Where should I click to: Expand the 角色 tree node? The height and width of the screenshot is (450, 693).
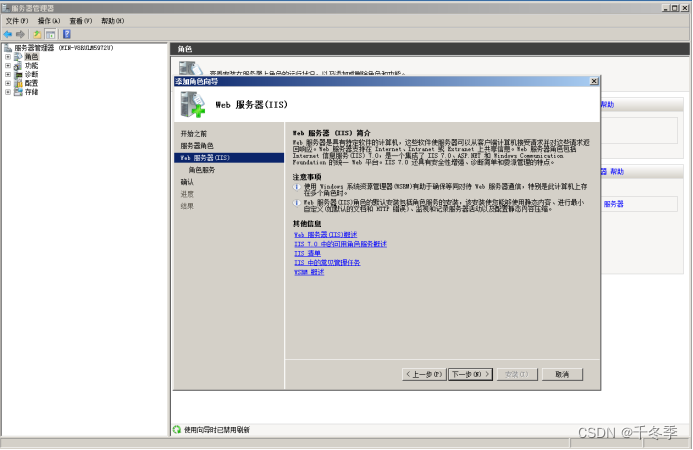coord(8,57)
